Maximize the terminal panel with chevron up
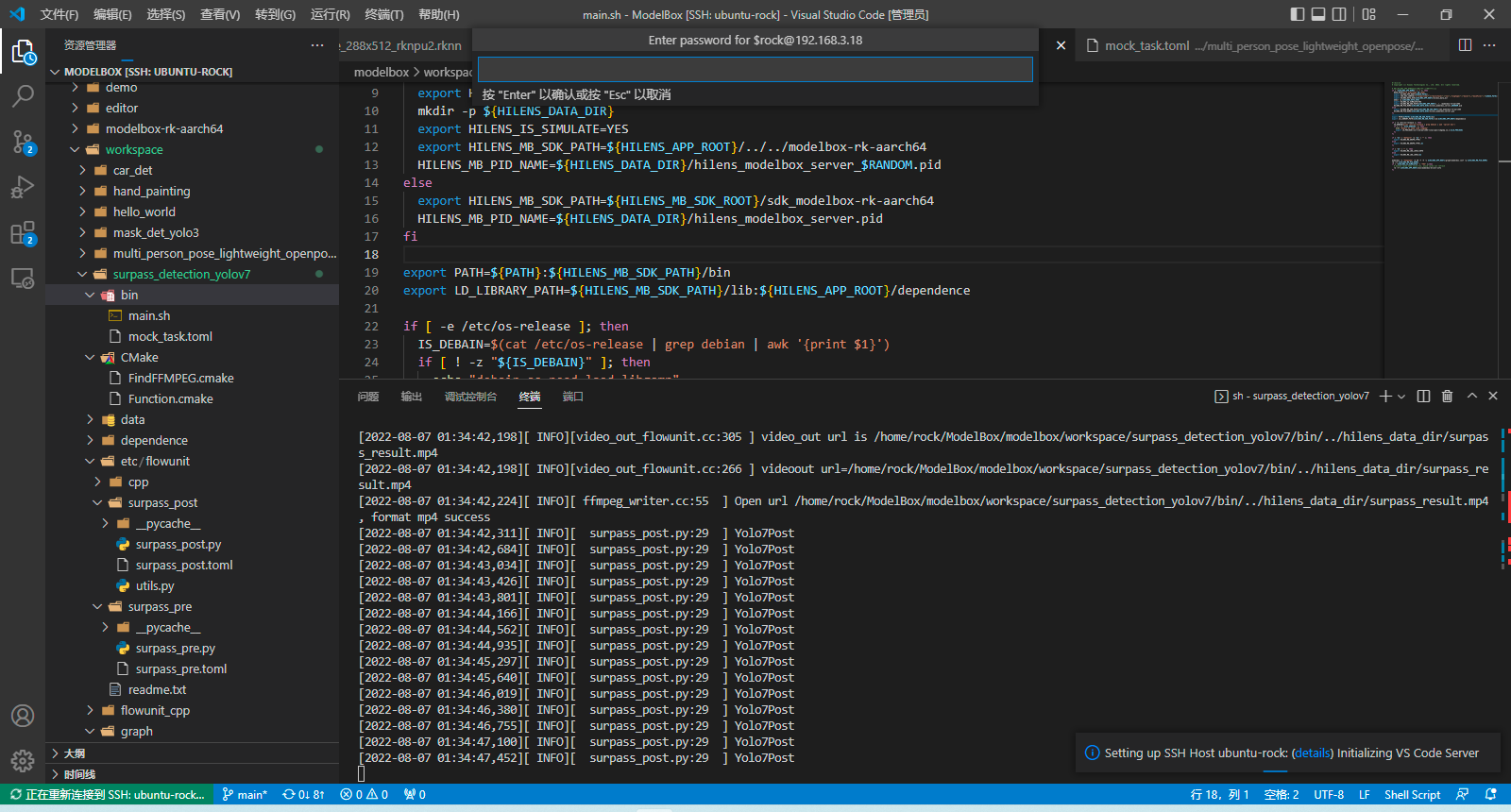This screenshot has height=812, width=1511. pos(1471,397)
